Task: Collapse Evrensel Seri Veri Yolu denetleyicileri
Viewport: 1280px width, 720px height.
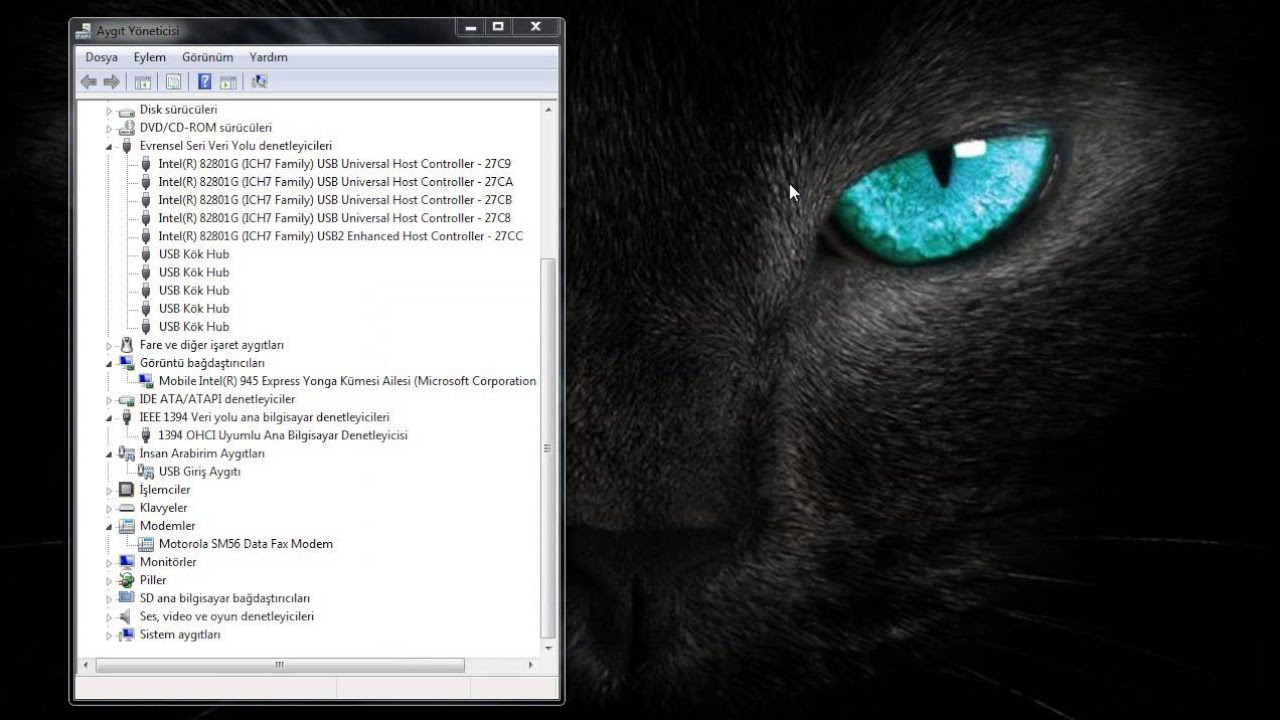Action: click(x=110, y=146)
